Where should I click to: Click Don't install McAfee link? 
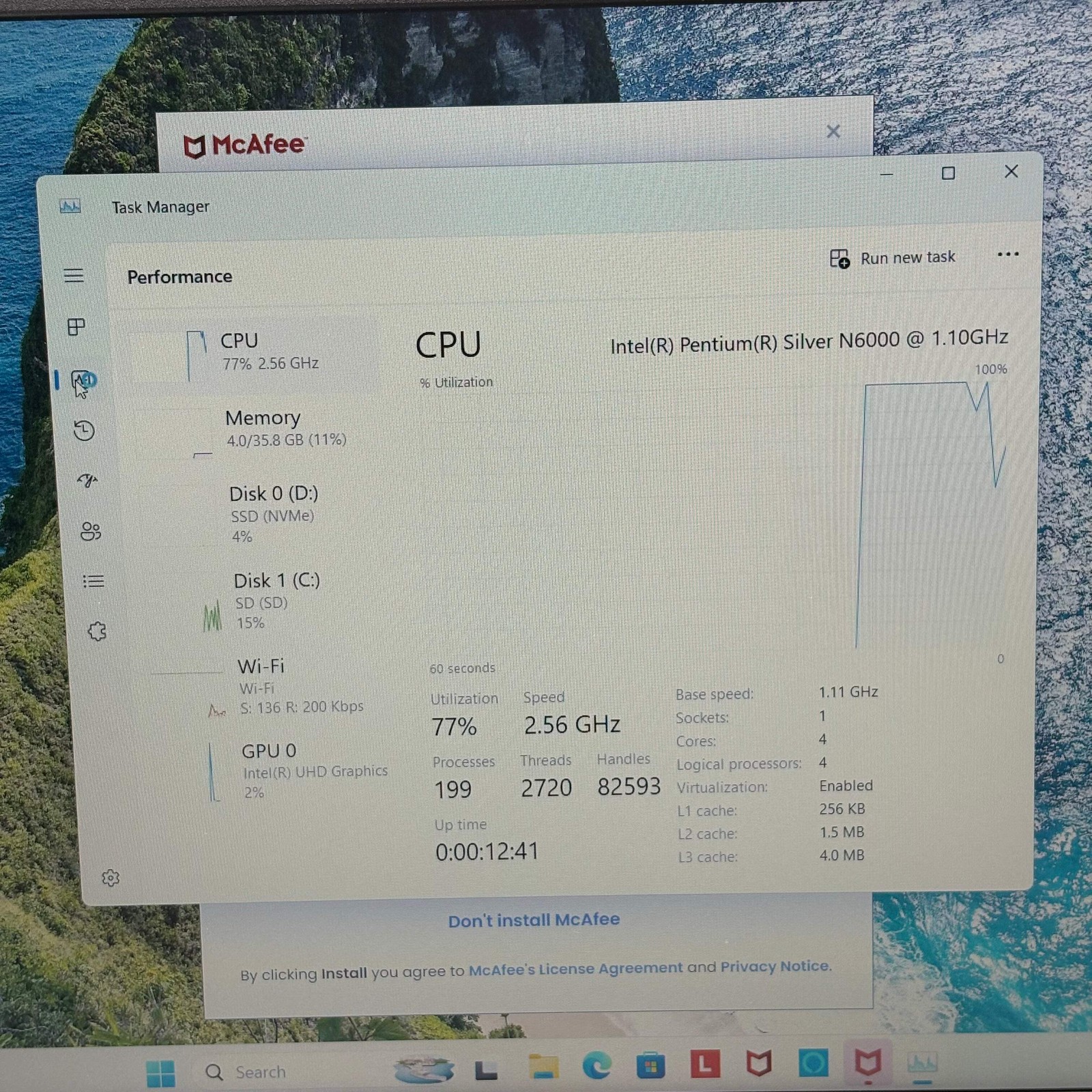pyautogui.click(x=534, y=920)
